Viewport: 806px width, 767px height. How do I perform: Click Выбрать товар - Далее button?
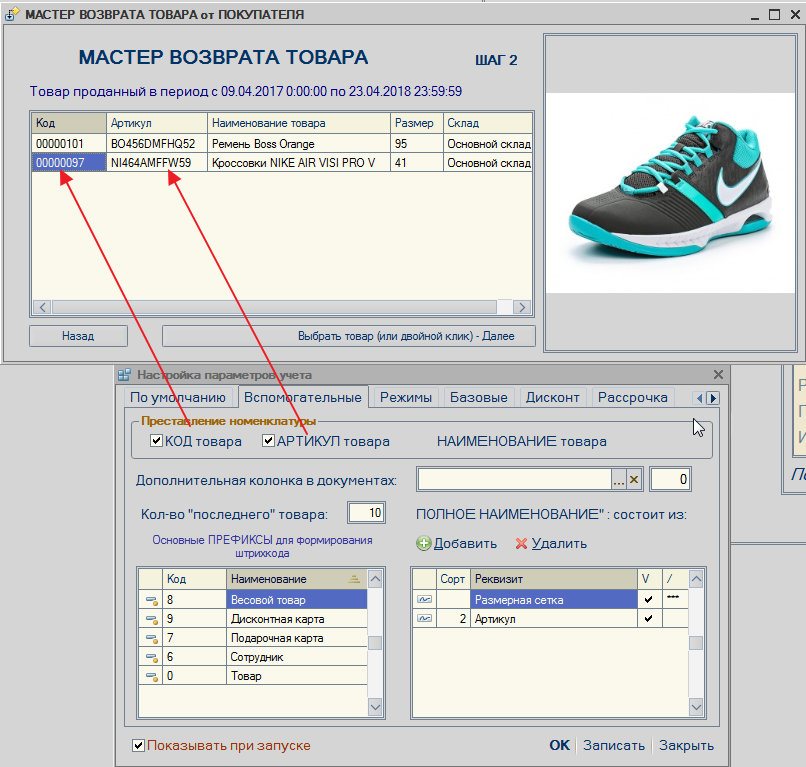[349, 336]
